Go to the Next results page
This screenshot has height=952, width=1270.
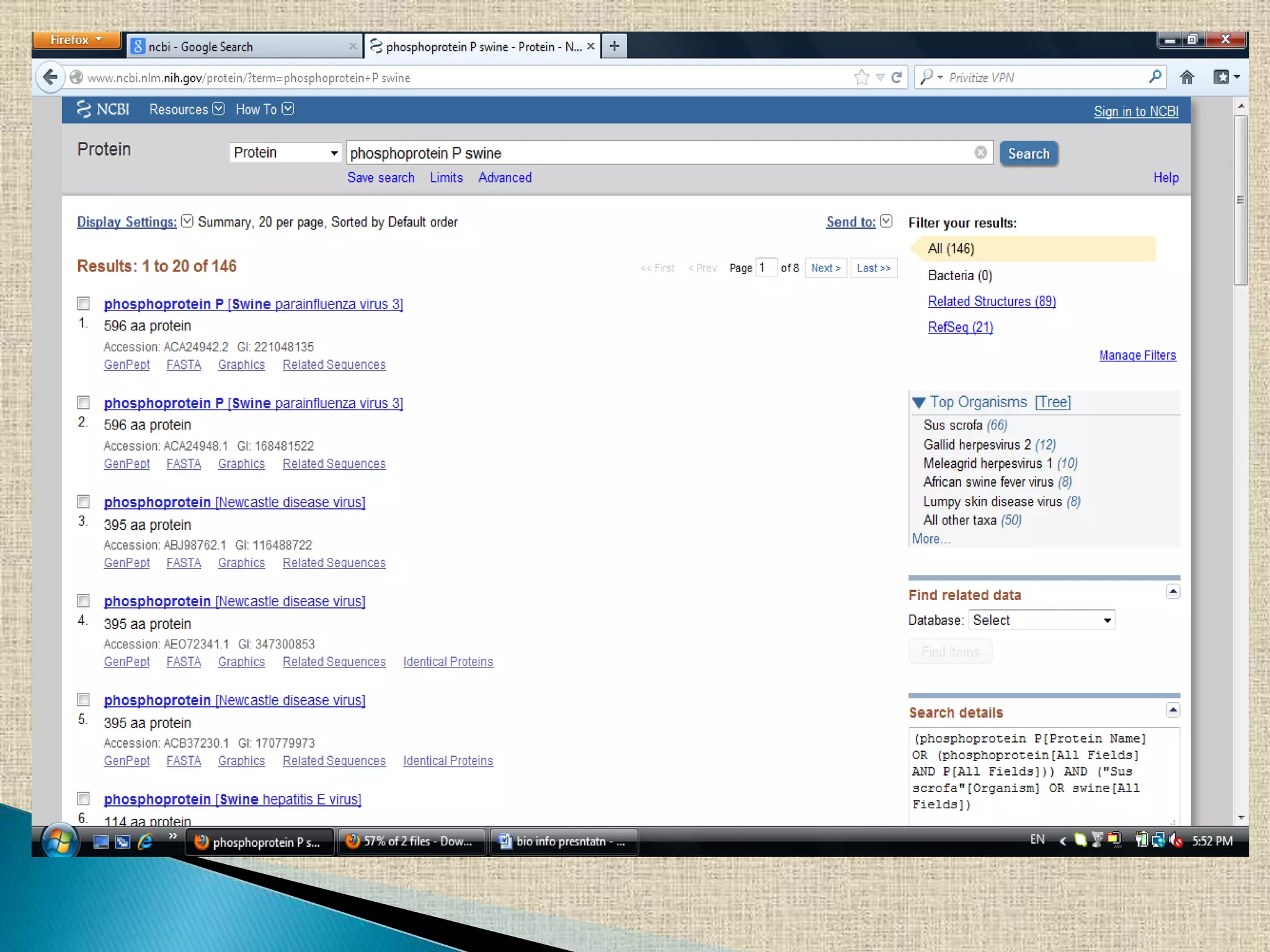coord(825,268)
